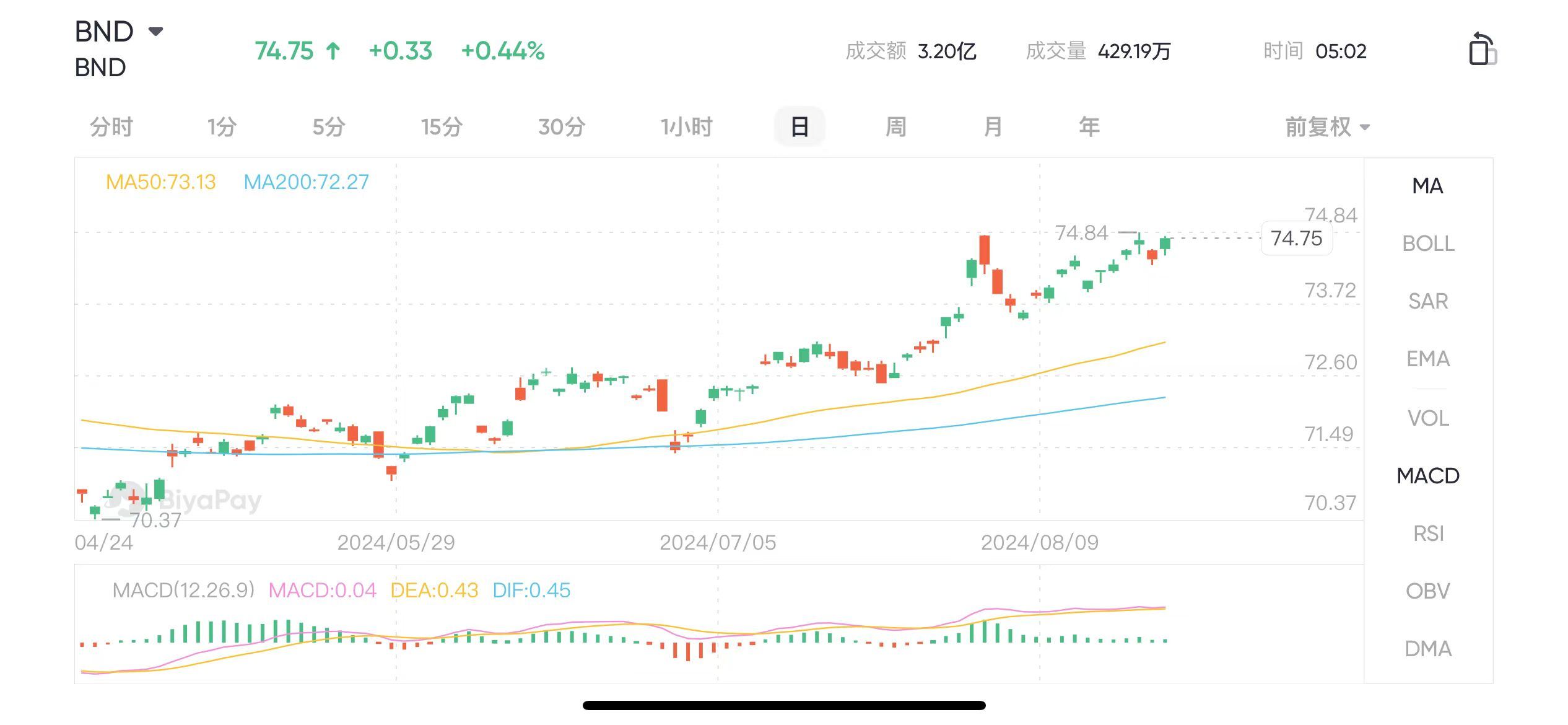The width and height of the screenshot is (1568, 725).
Task: Tap the rotate screen icon
Action: point(1482,49)
